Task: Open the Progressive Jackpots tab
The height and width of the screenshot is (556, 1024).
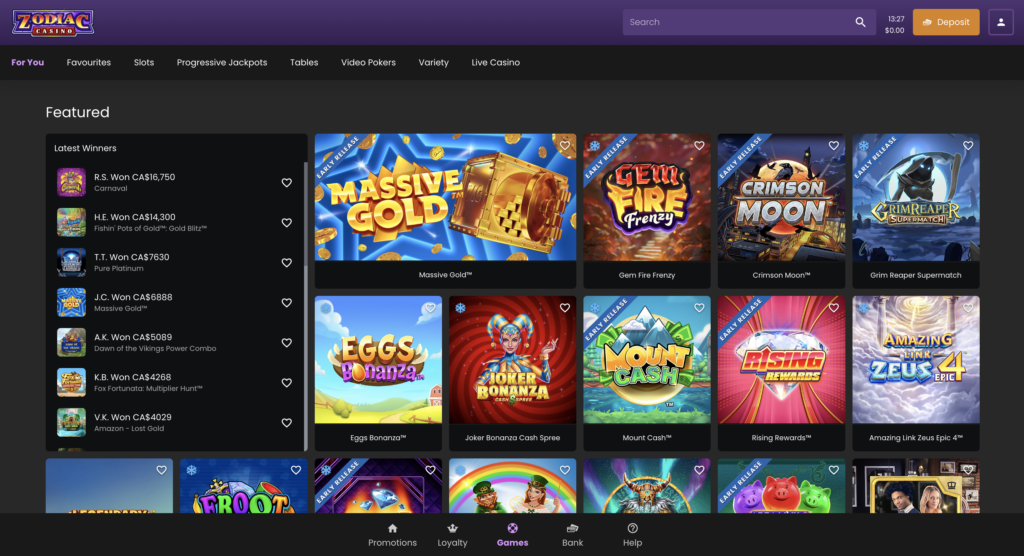Action: [222, 63]
